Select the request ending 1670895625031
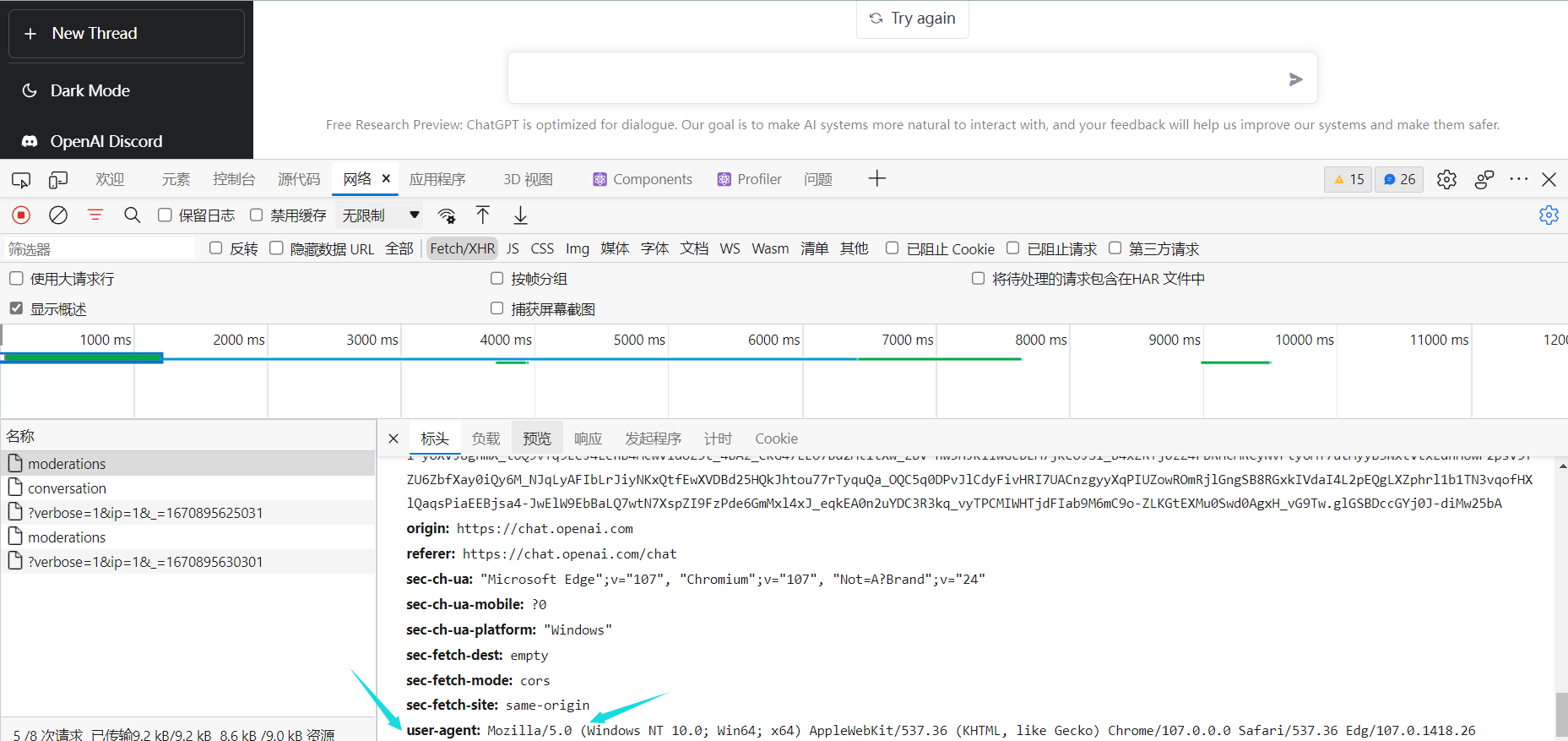 [x=187, y=513]
